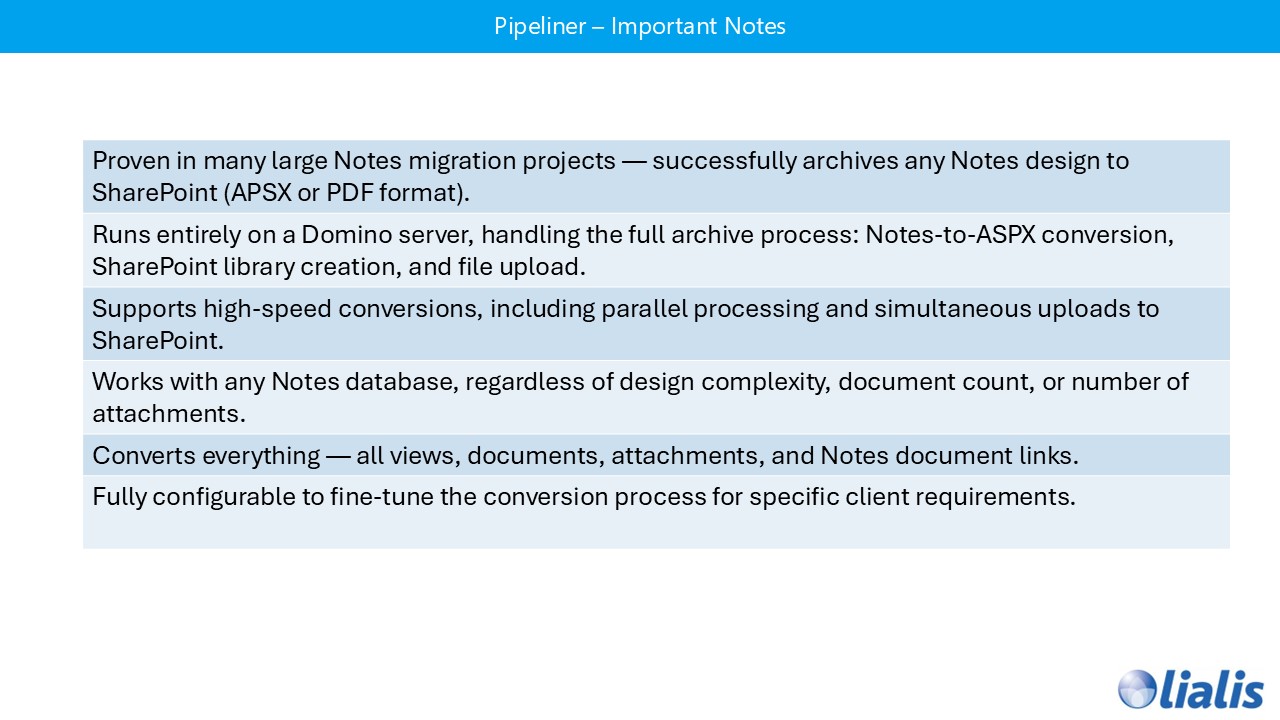Screen dimensions: 1280x720
Task: Click the phrase 'Notes document links'
Action: 948,456
